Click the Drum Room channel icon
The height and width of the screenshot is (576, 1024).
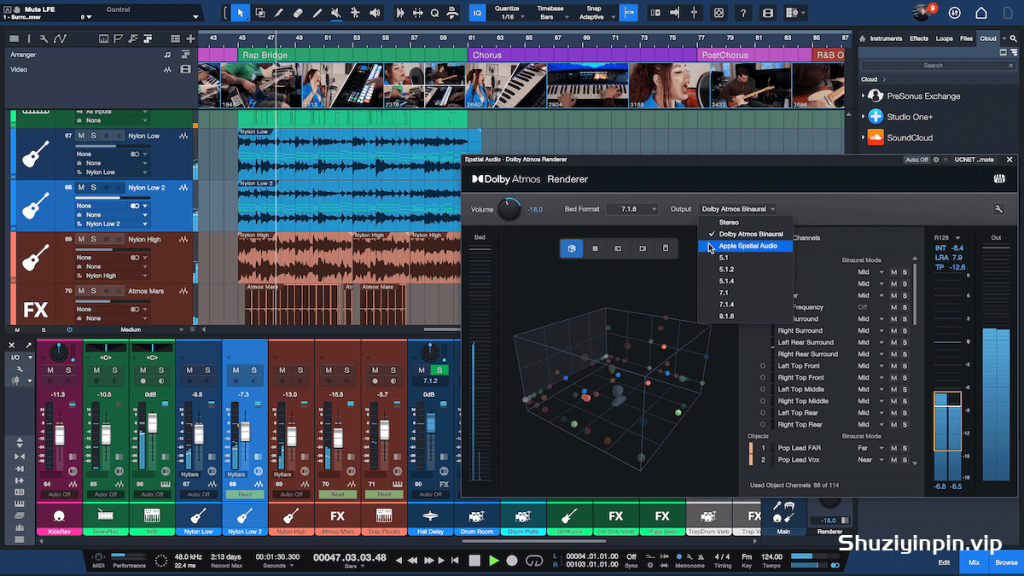click(477, 516)
